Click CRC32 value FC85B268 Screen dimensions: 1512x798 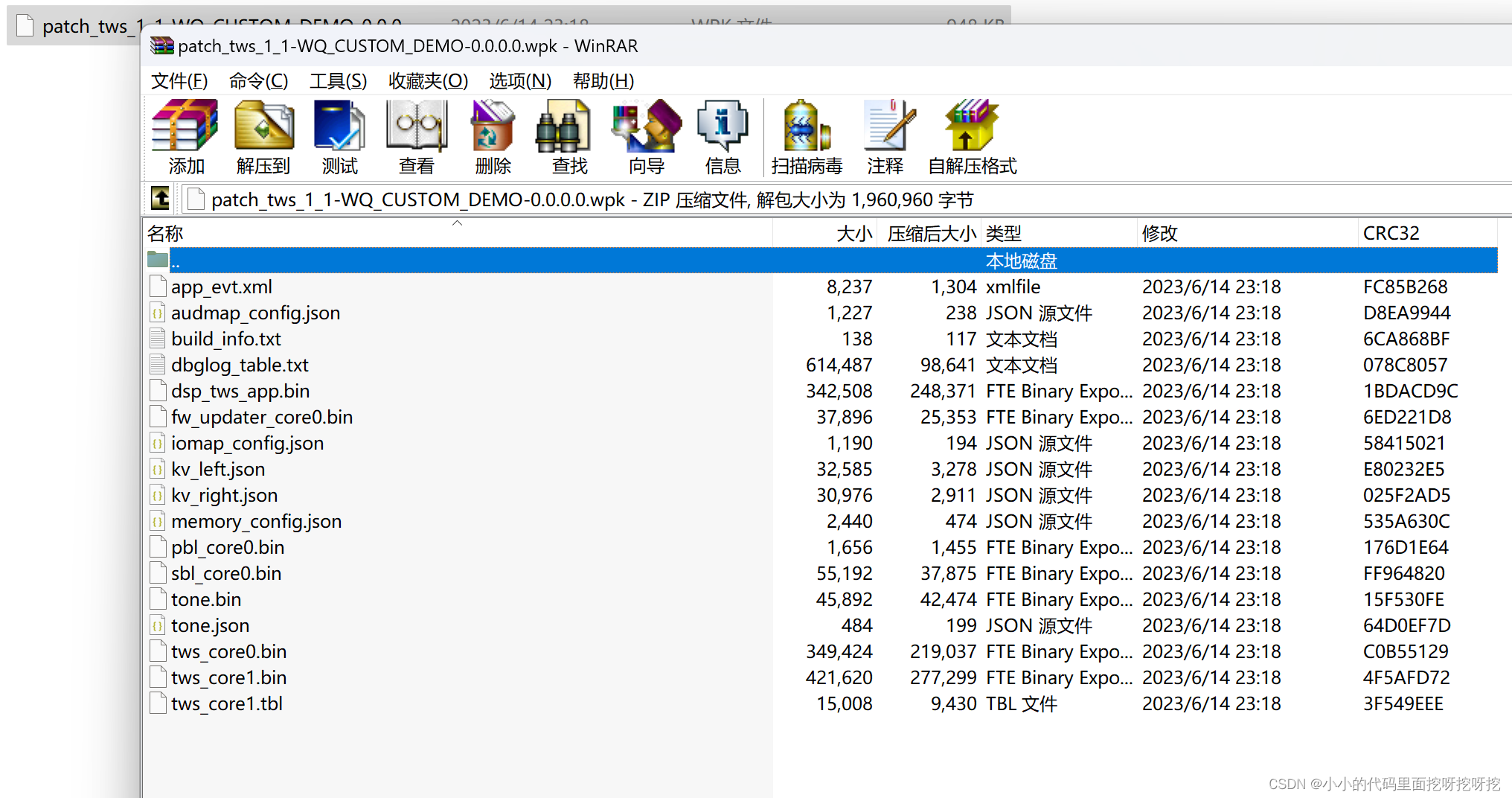click(x=1405, y=287)
